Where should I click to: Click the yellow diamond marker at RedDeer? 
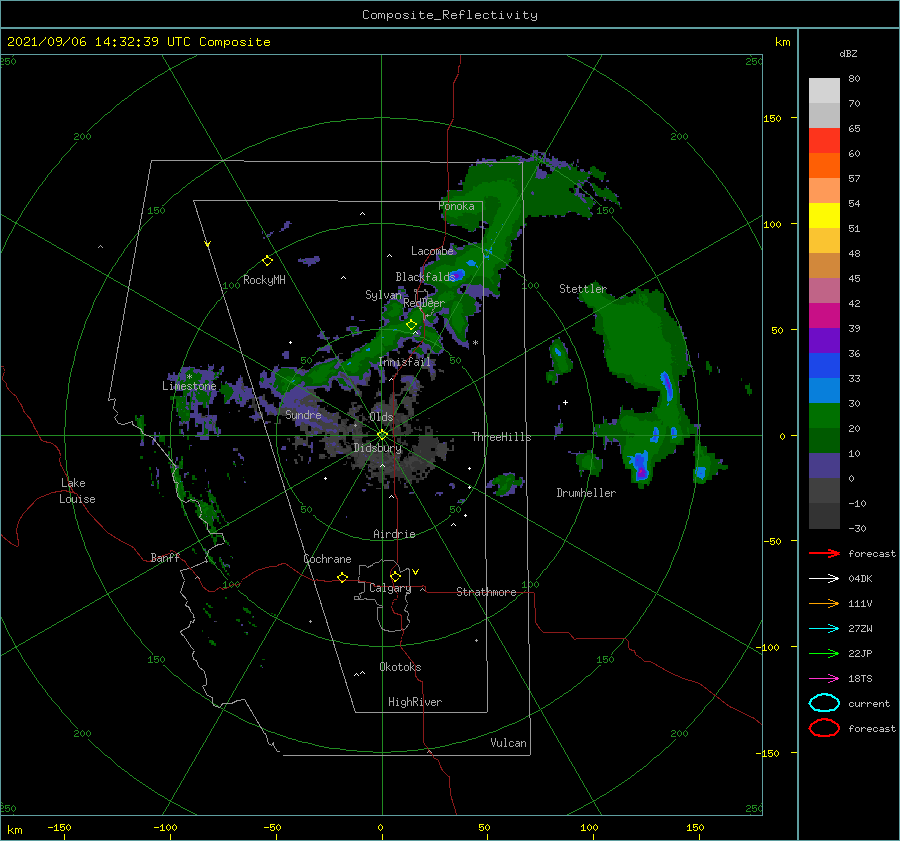click(411, 325)
